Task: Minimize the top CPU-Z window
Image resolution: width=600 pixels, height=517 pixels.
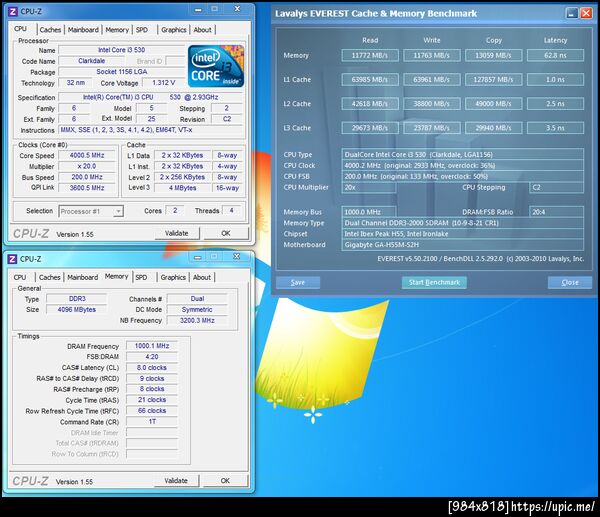Action: (x=198, y=10)
